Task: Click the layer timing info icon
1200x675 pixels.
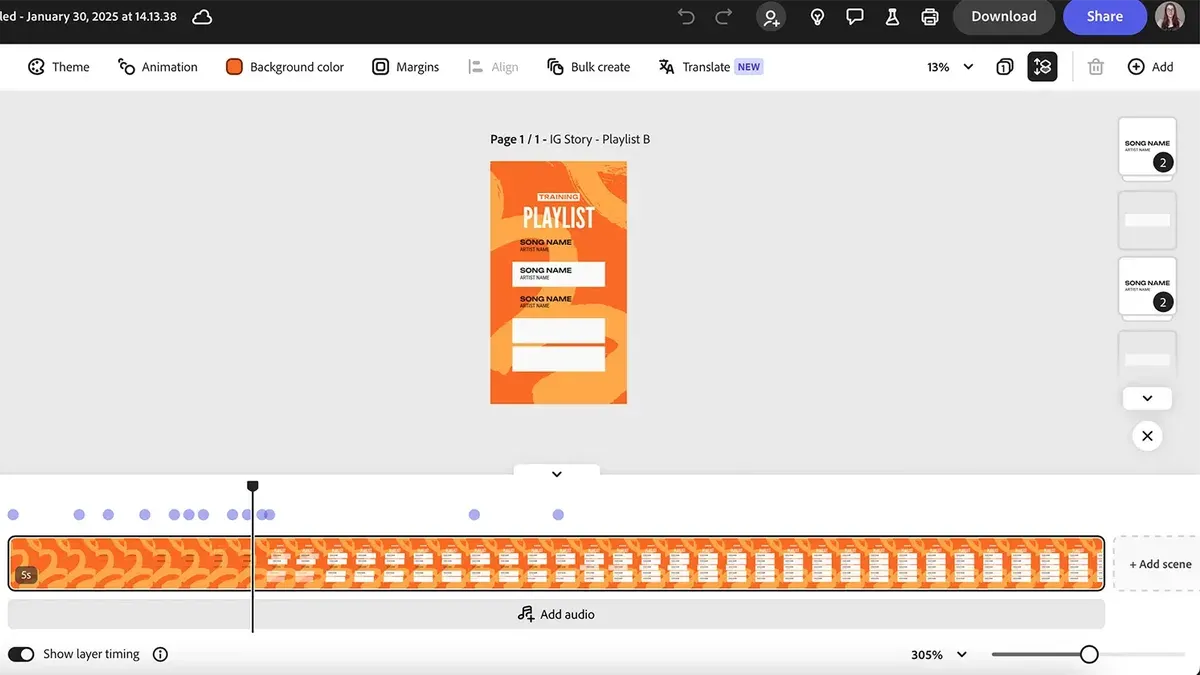Action: click(x=160, y=654)
